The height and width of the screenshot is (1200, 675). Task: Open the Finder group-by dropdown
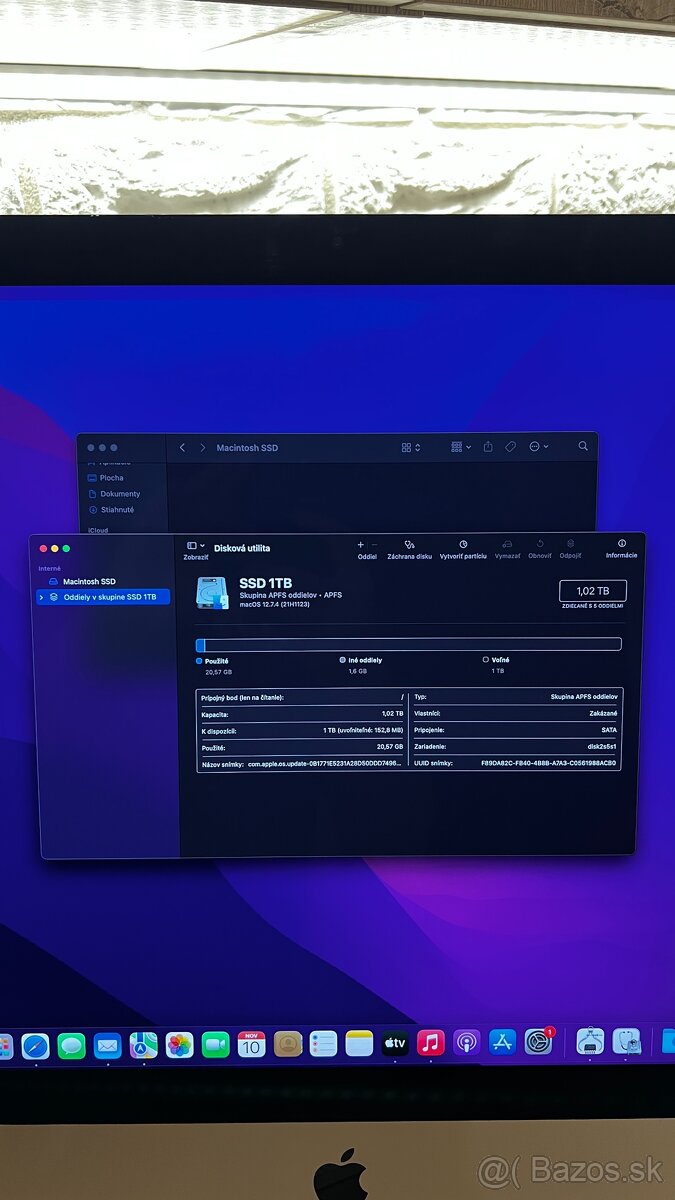coord(461,447)
